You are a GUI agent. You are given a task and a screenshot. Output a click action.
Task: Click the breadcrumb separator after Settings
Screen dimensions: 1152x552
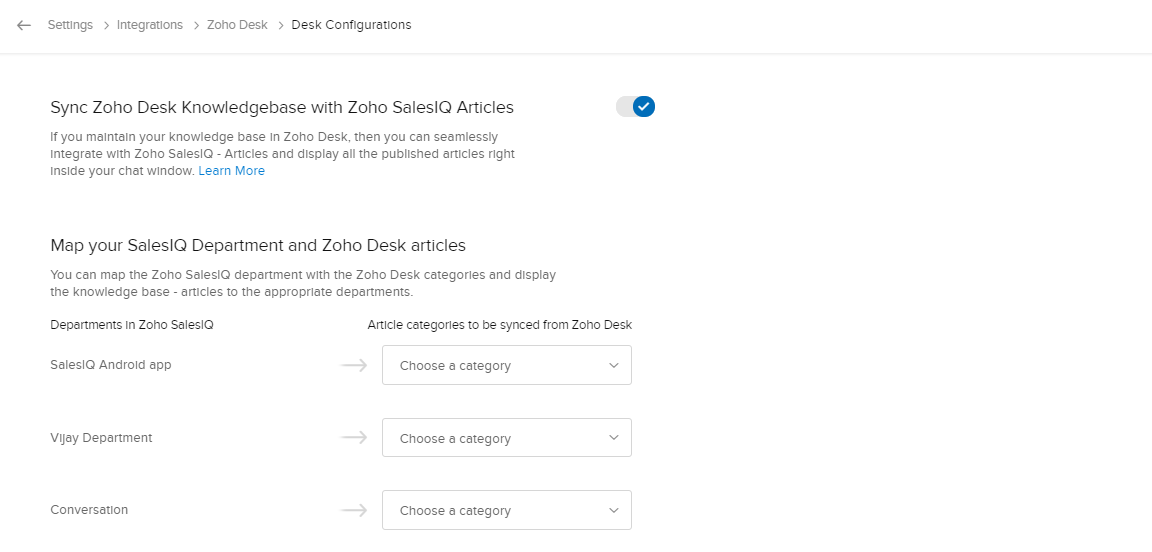(x=105, y=25)
